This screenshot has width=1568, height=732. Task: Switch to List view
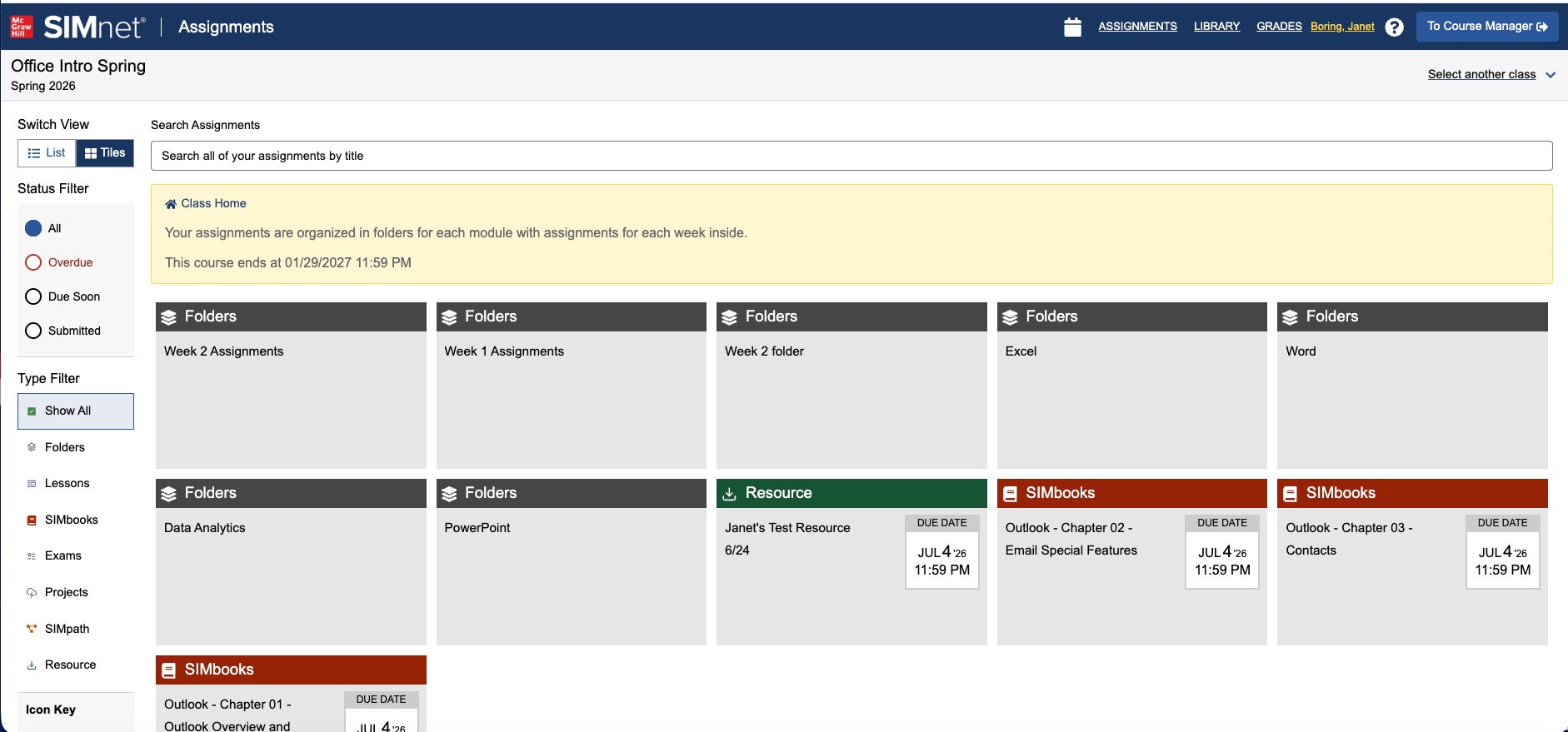47,153
